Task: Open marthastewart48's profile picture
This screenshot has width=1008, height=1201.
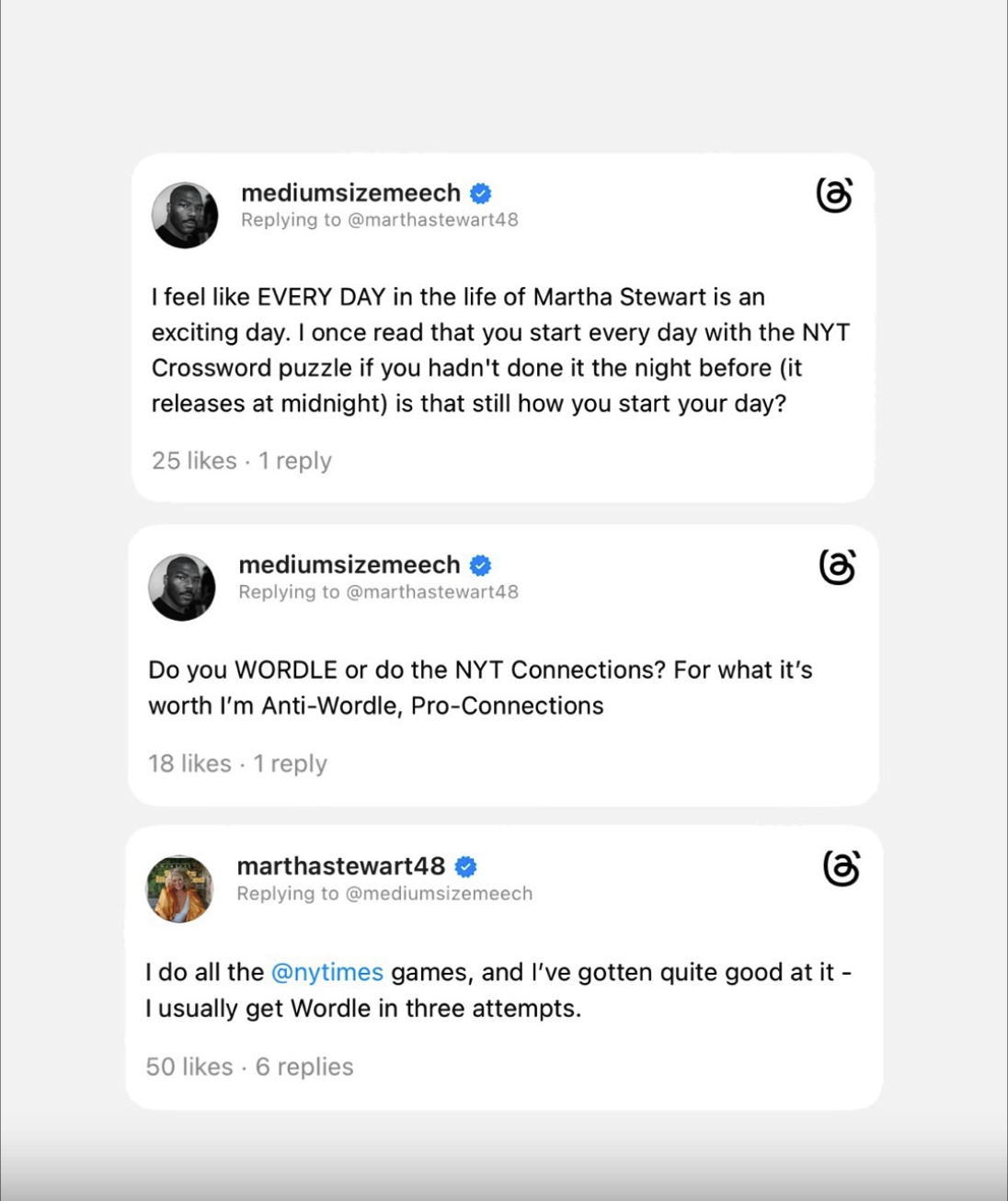Action: coord(180,888)
